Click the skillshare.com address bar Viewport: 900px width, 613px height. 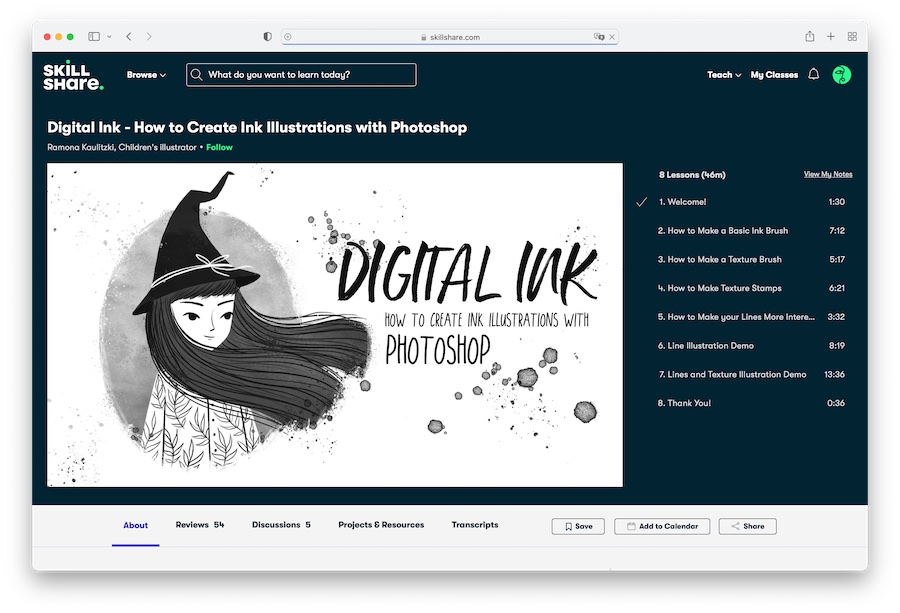[449, 37]
